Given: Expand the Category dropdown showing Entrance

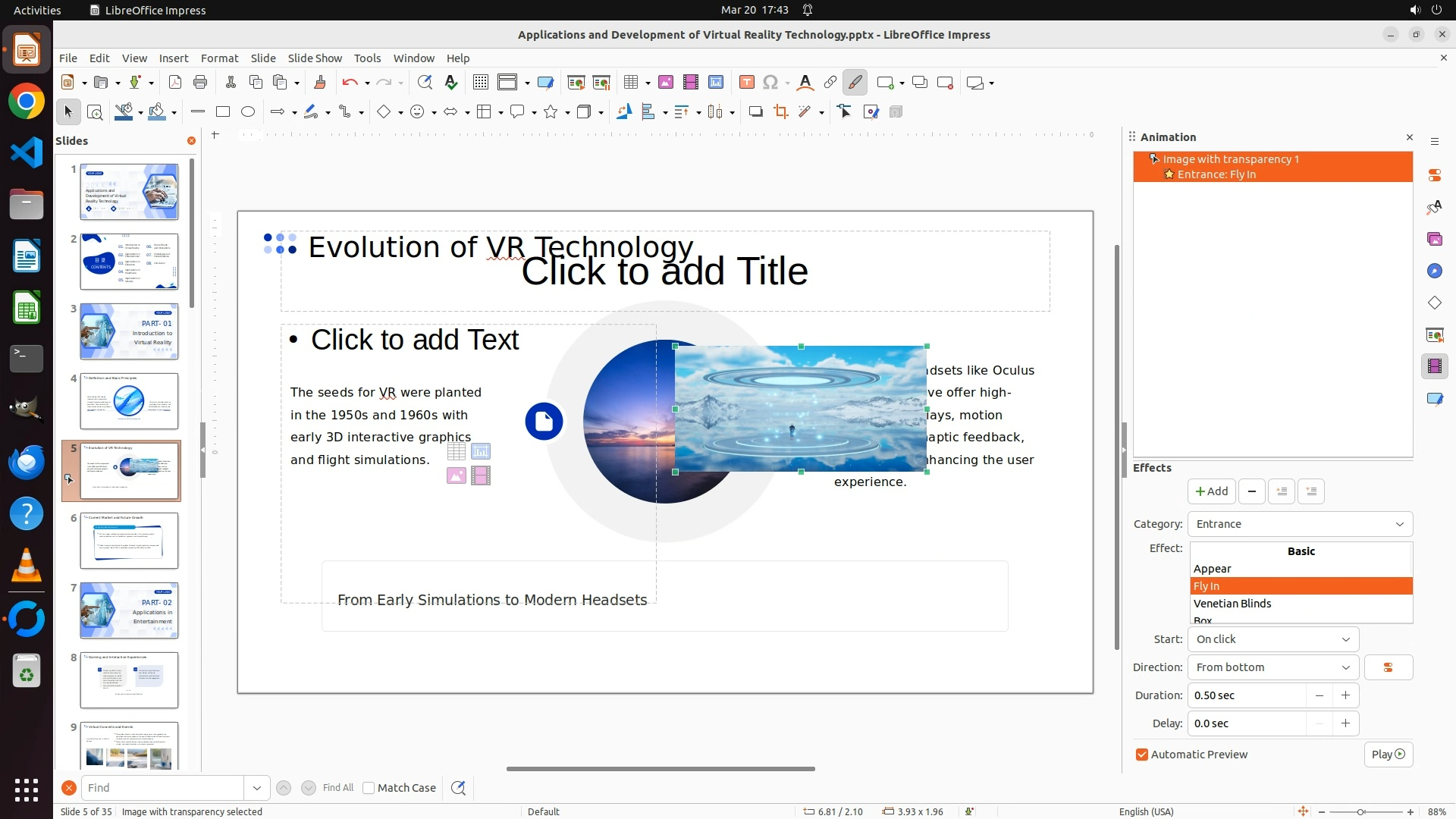Looking at the screenshot, I should coord(1300,524).
